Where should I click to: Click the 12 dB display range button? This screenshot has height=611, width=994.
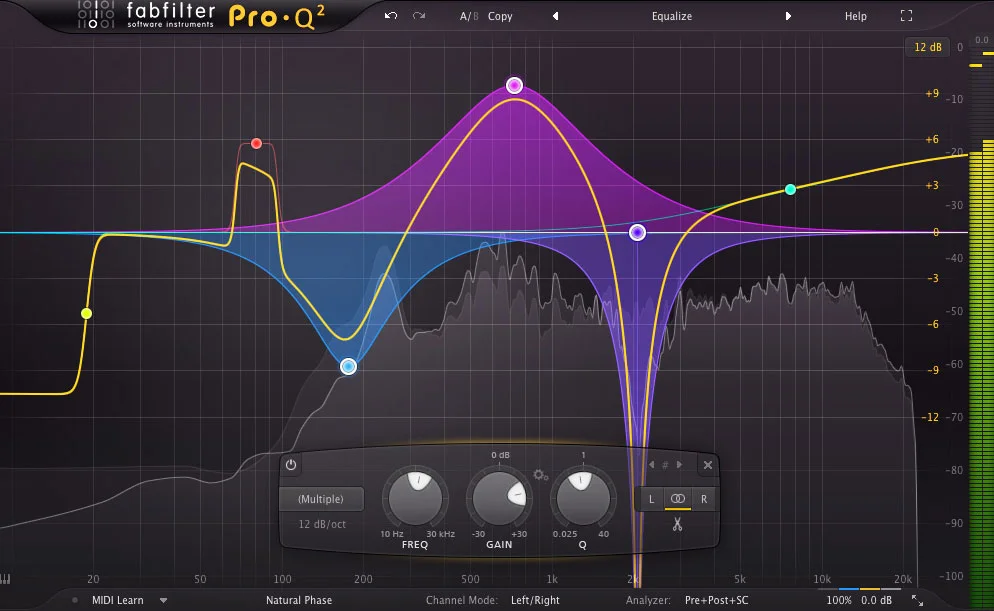pos(927,47)
